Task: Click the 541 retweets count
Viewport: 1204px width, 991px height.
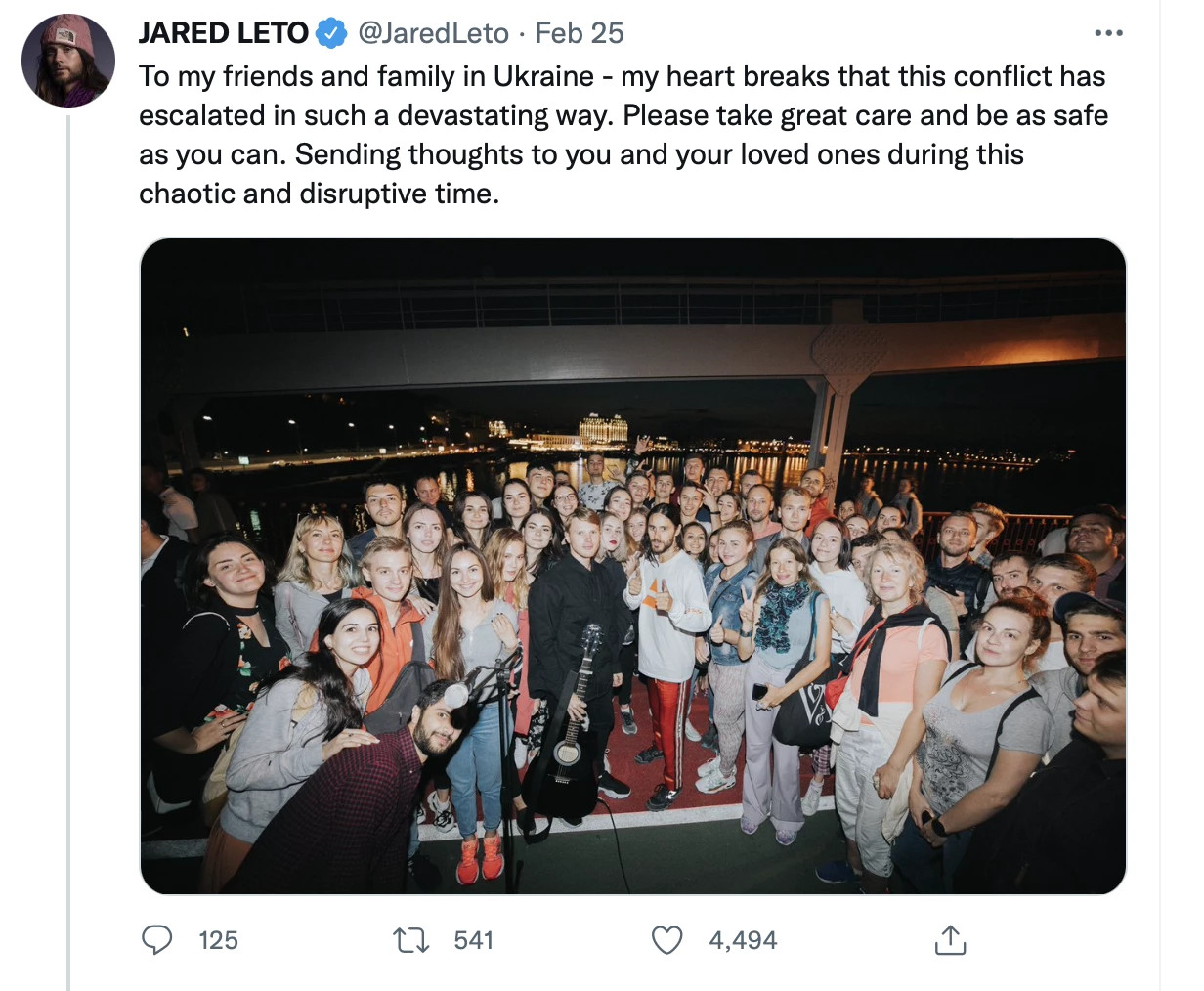Action: click(474, 940)
